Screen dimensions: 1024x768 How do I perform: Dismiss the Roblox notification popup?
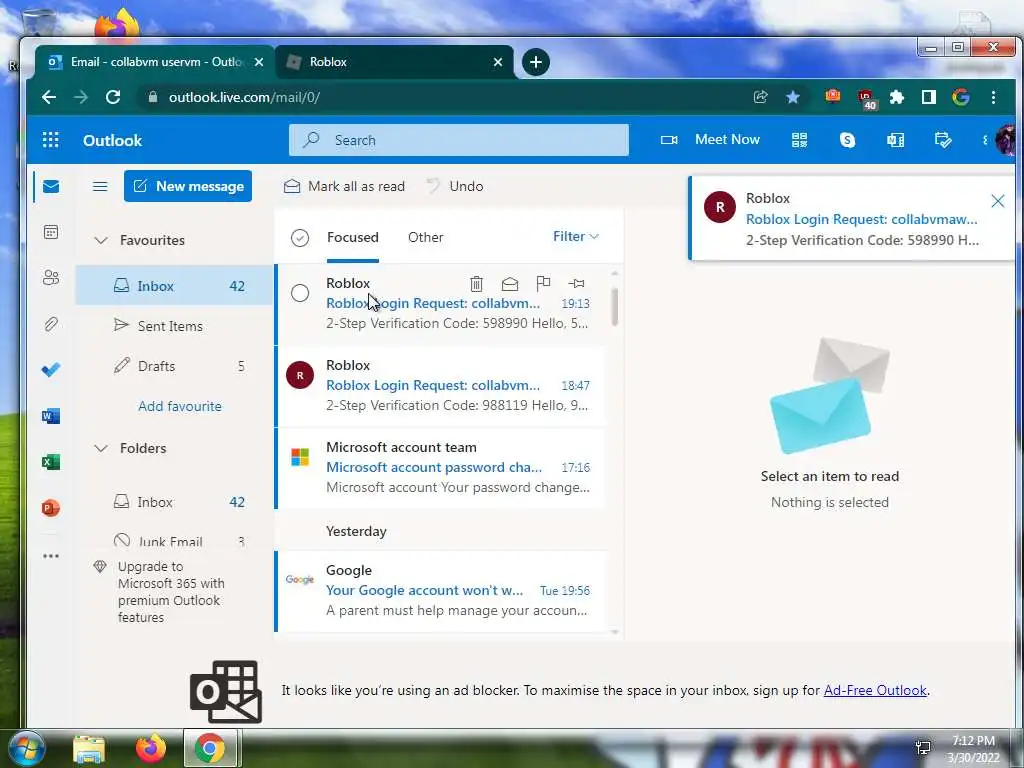pyautogui.click(x=997, y=201)
